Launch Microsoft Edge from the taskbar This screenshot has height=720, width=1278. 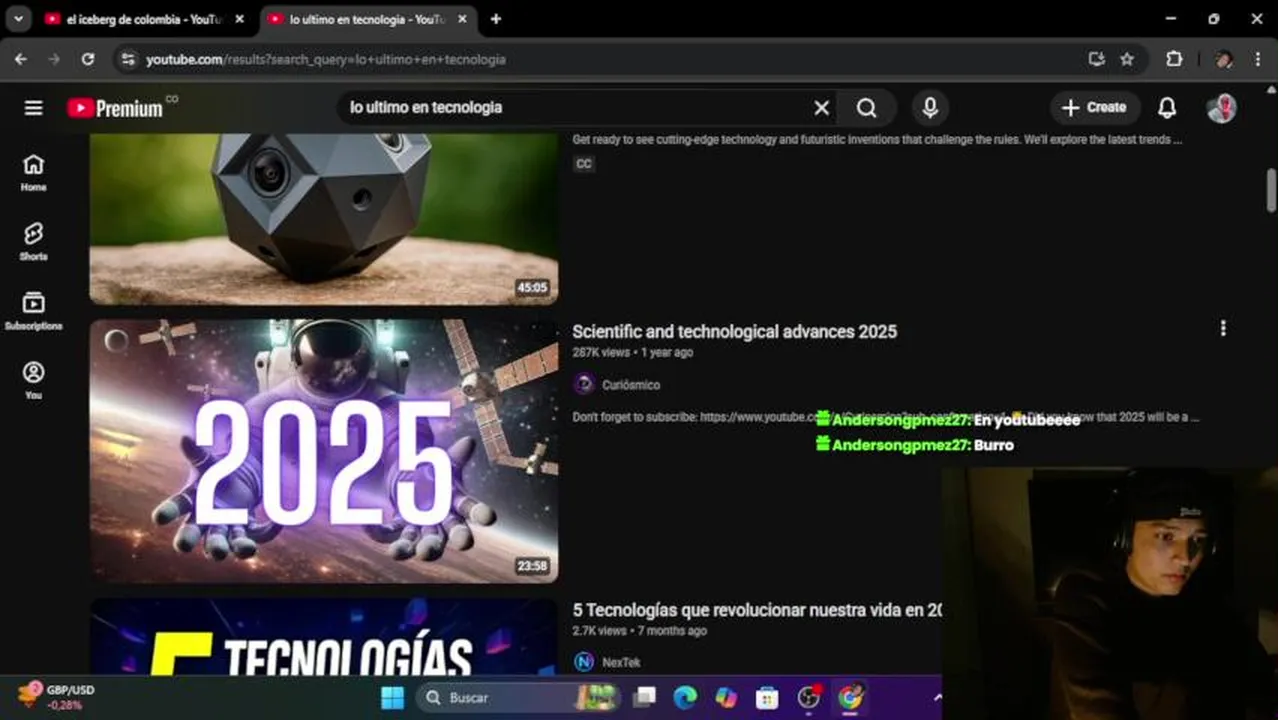tap(685, 697)
